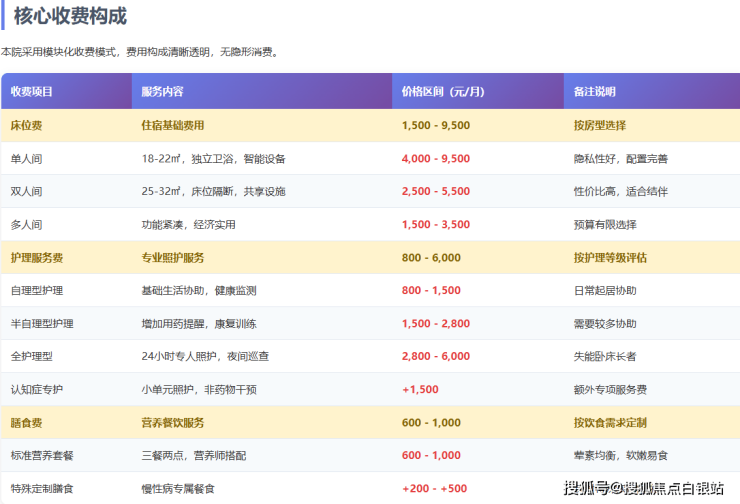
Task: Select the 双人间 price 2,500 - 5,500
Action: pyautogui.click(x=435, y=192)
